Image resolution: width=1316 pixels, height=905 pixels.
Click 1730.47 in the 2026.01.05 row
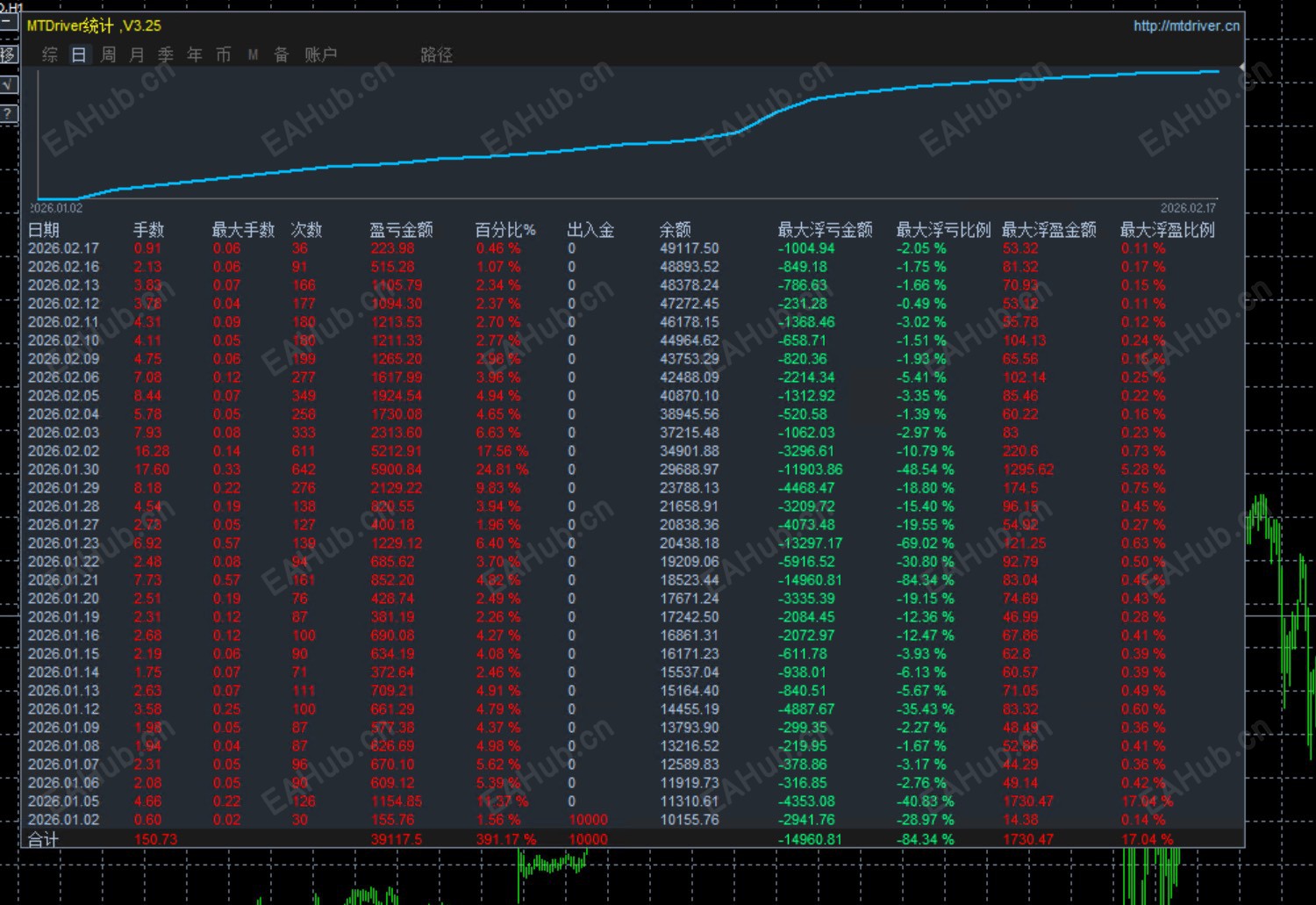tap(1027, 801)
